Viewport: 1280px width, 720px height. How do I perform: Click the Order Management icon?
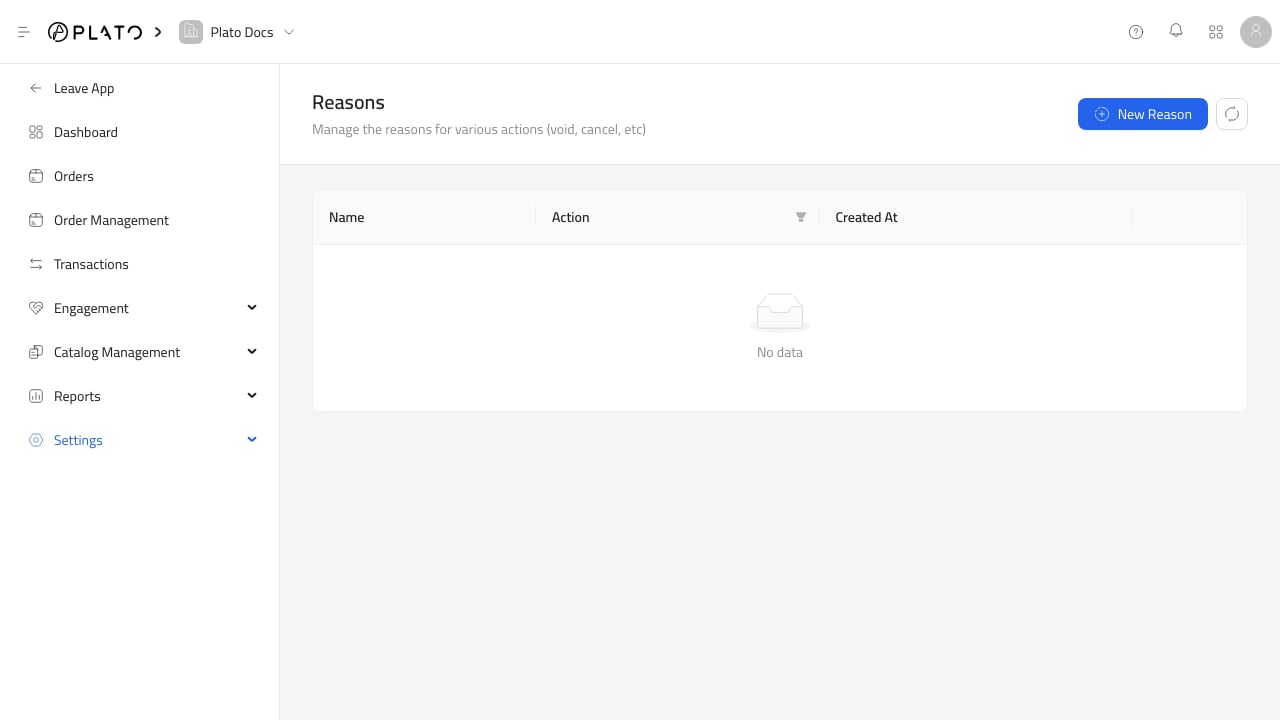36,220
